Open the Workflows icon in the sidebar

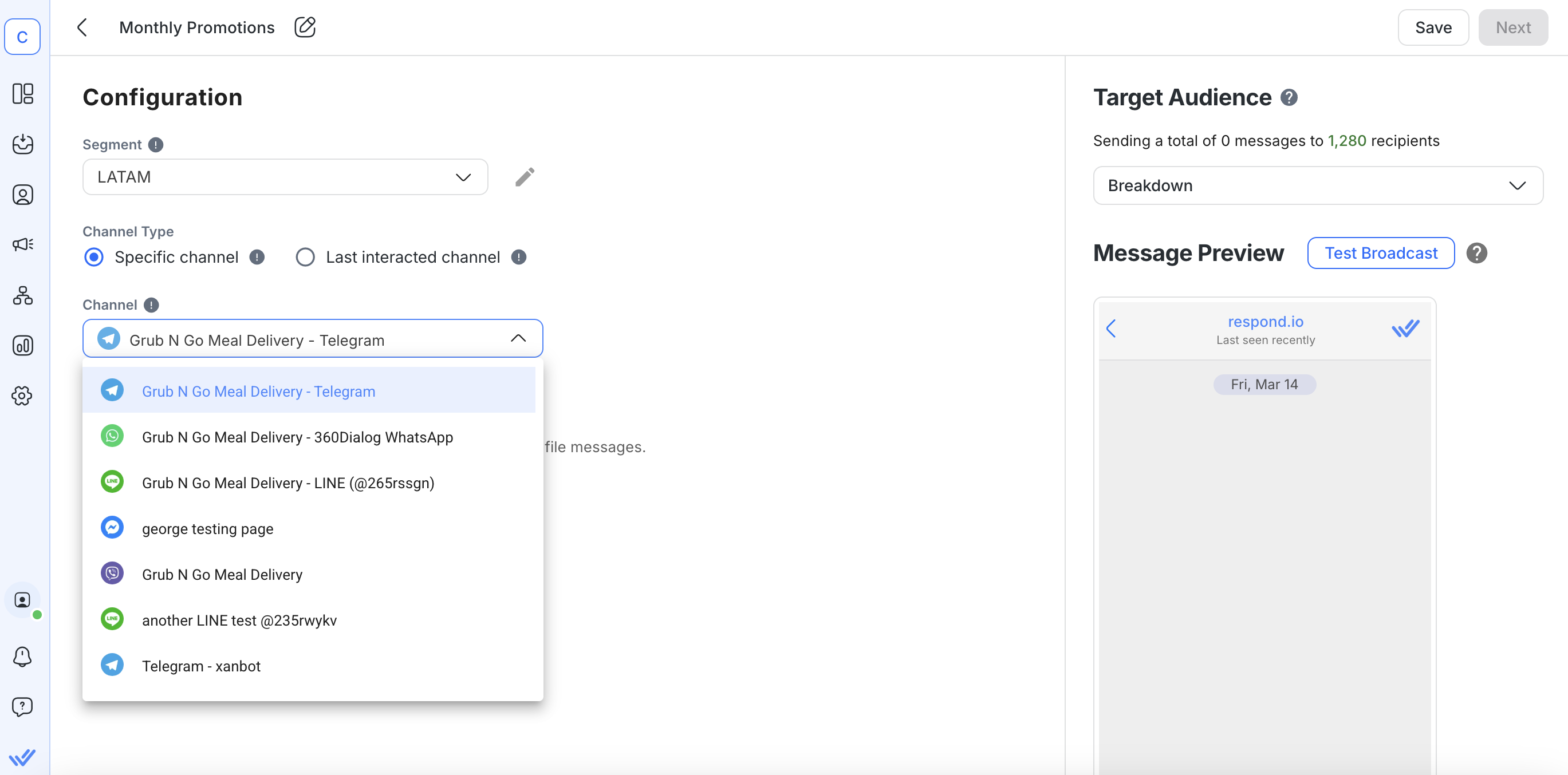click(x=22, y=296)
